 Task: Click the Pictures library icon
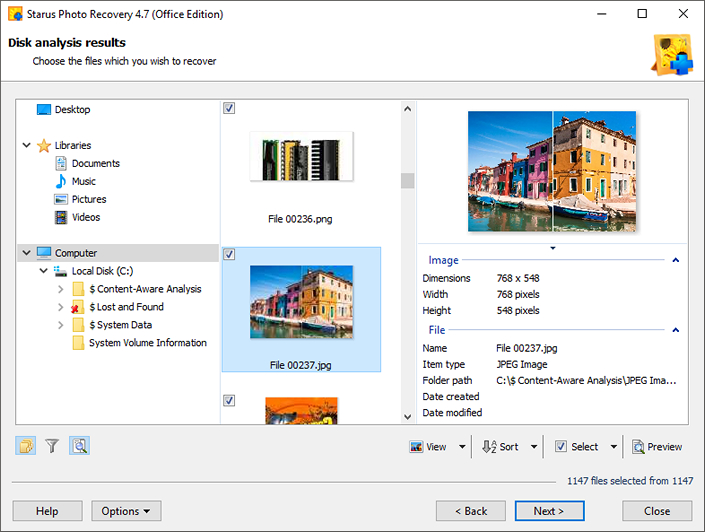[61, 199]
